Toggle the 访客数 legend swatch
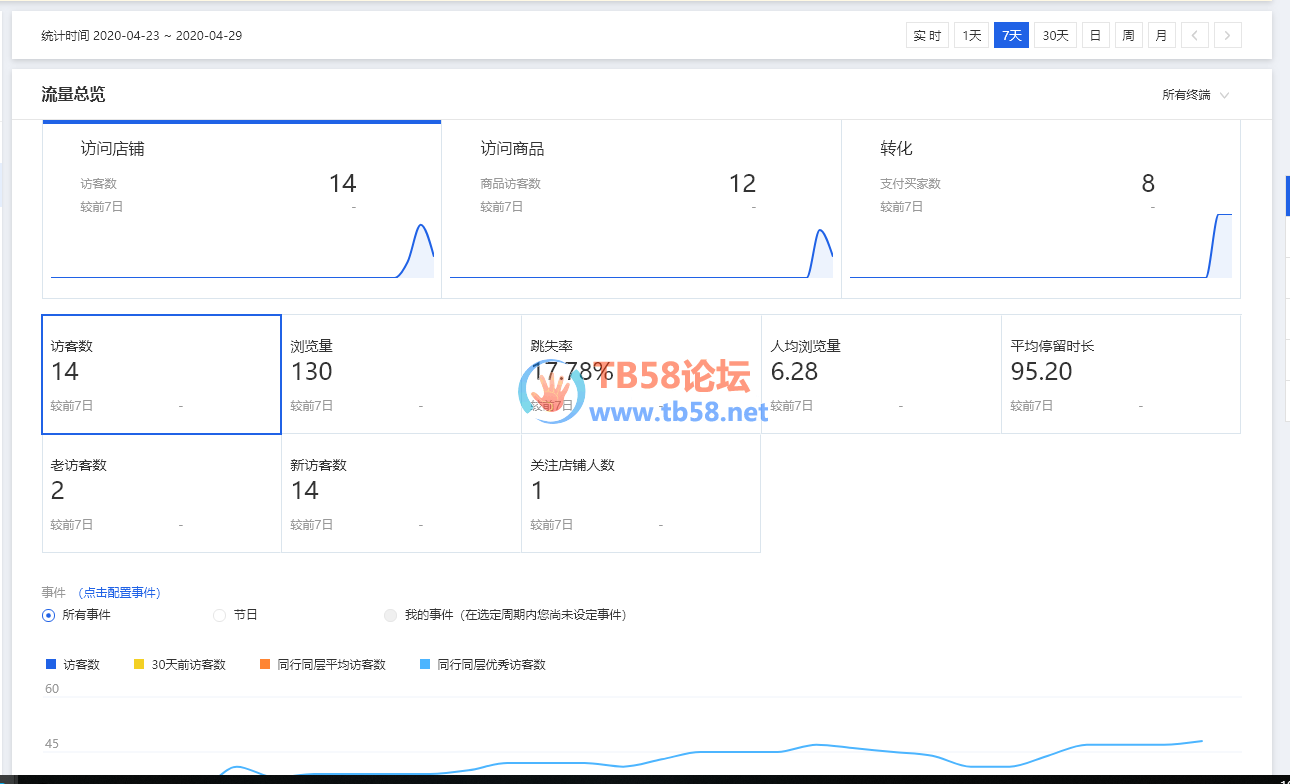1290x784 pixels. click(x=51, y=664)
